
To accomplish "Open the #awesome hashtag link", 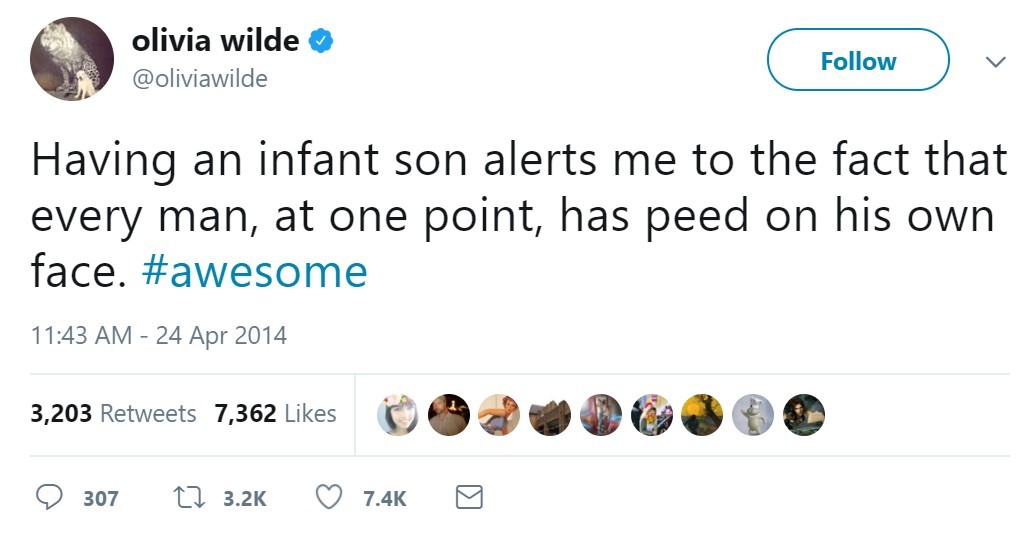I will coord(254,271).
